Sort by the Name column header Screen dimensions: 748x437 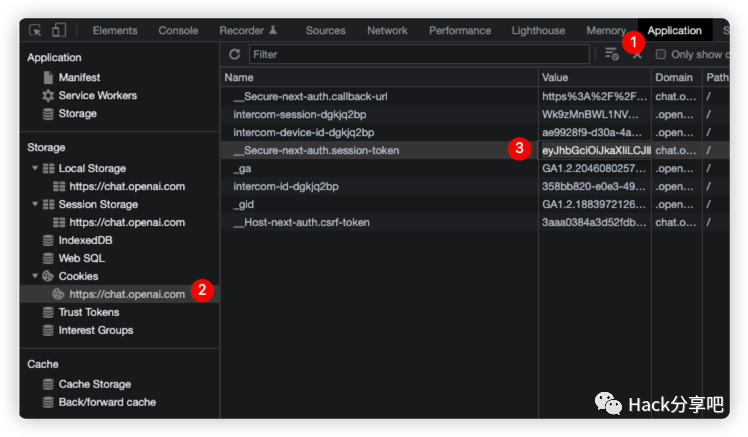379,77
